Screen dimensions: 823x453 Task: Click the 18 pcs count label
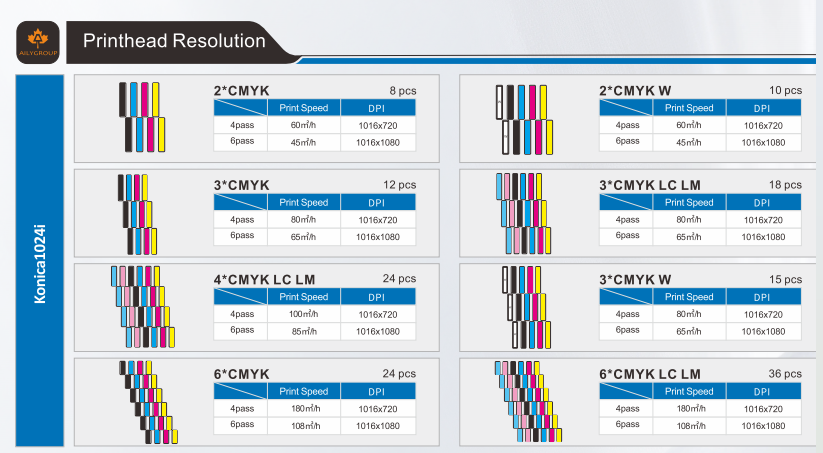click(785, 185)
